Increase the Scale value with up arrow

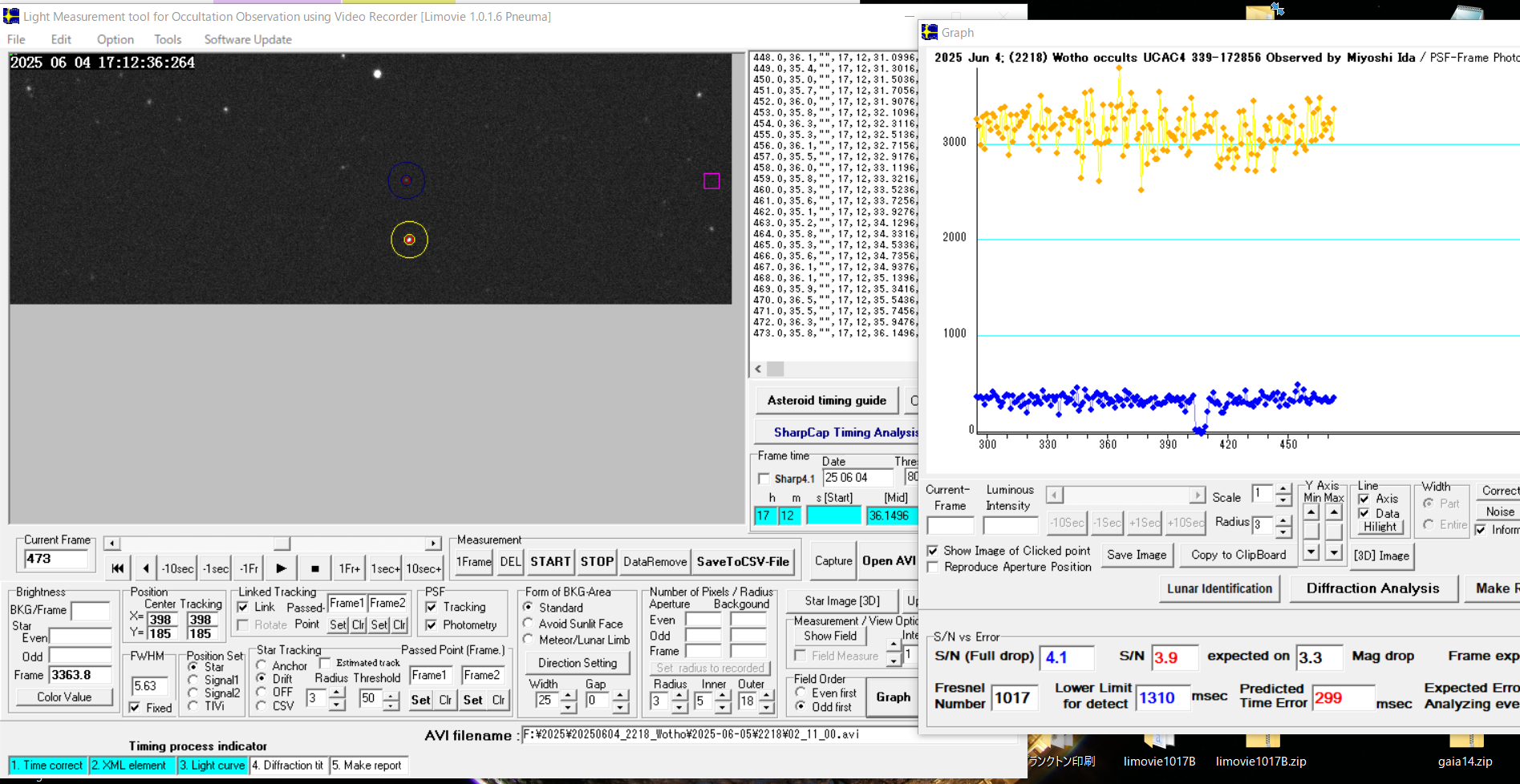[x=1283, y=489]
